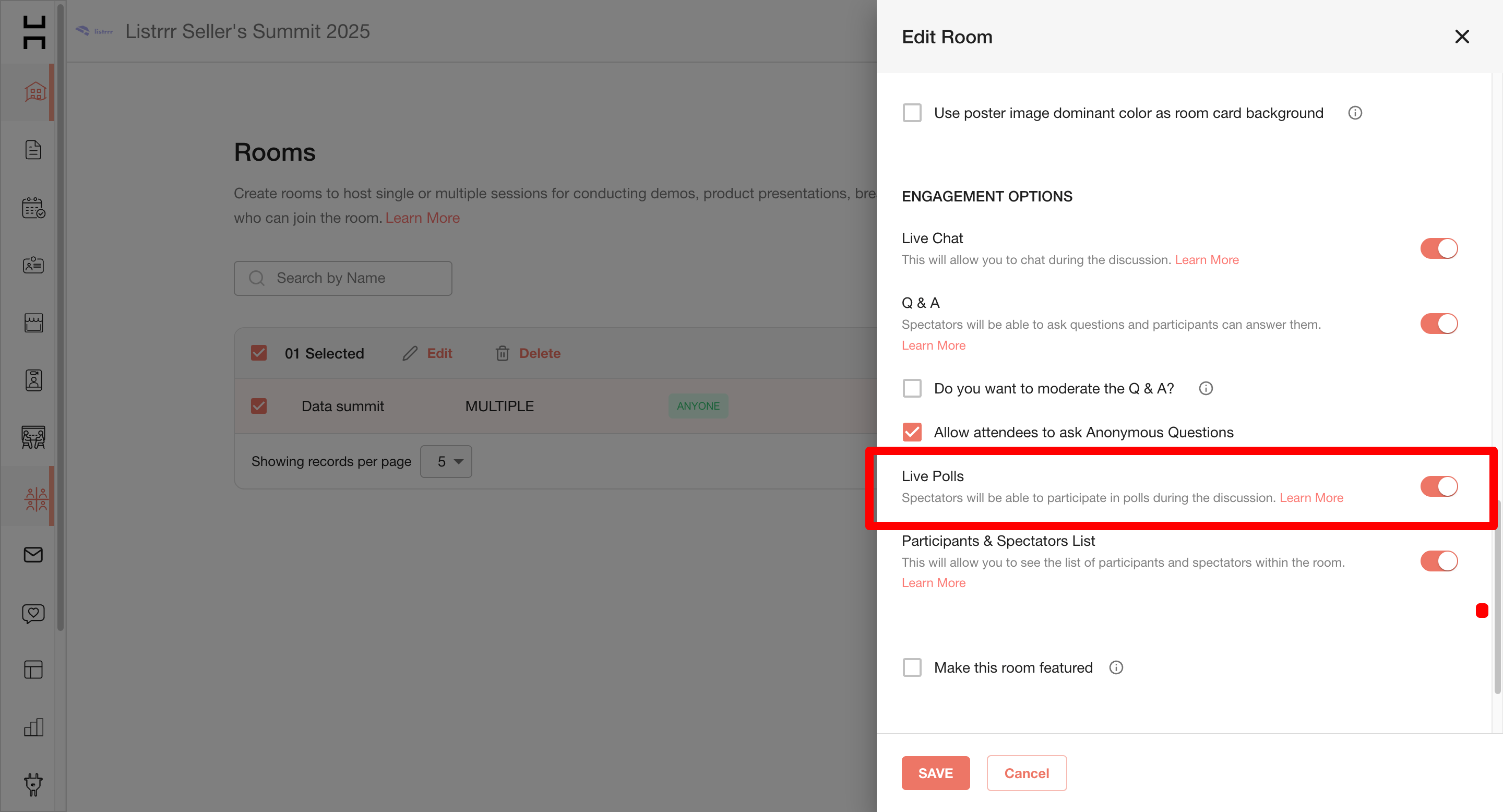Focus the Search by Name field
Screen dimensions: 1503x812
[343, 278]
